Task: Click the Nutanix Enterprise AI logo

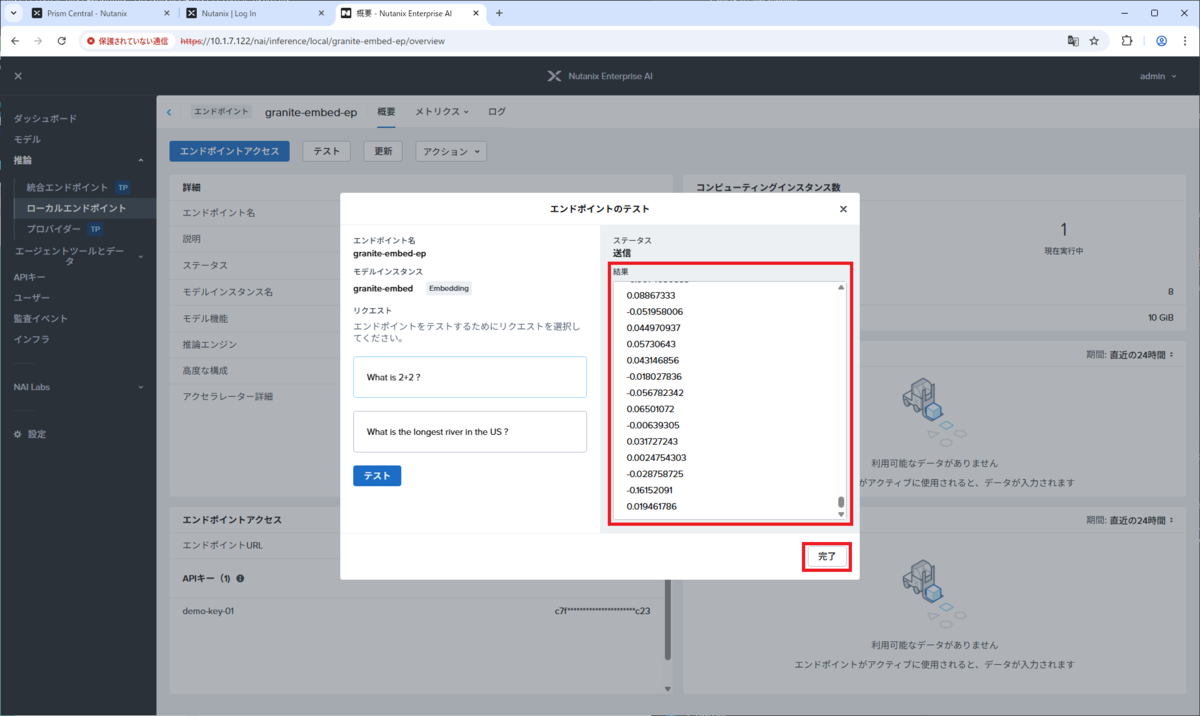Action: (x=600, y=76)
